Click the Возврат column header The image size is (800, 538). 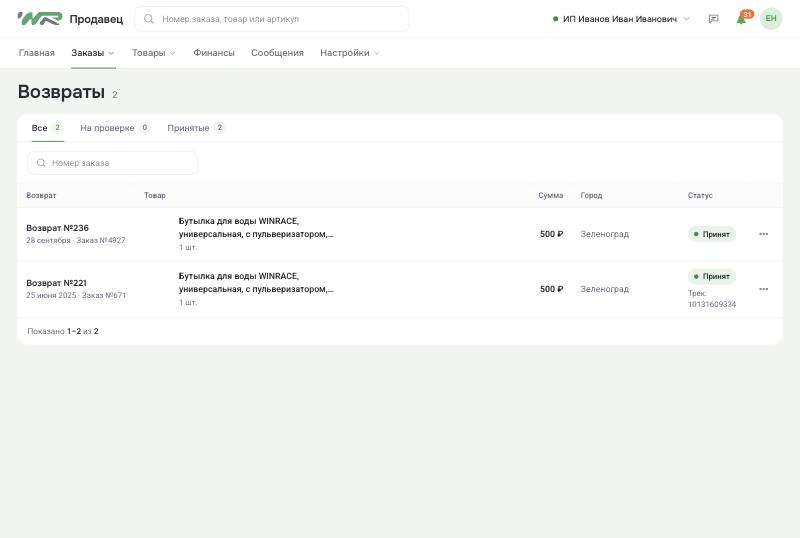(x=41, y=195)
